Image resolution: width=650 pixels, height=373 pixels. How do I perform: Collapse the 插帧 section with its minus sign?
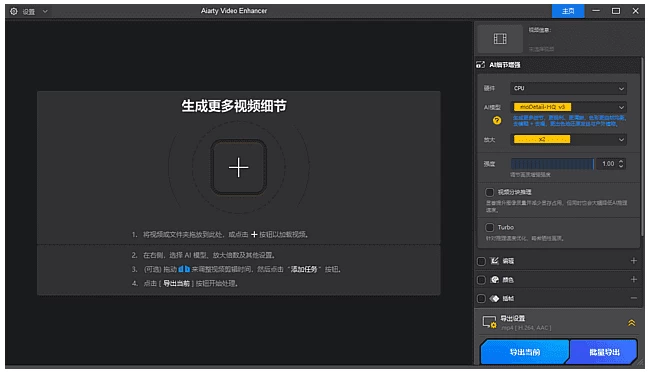(633, 298)
